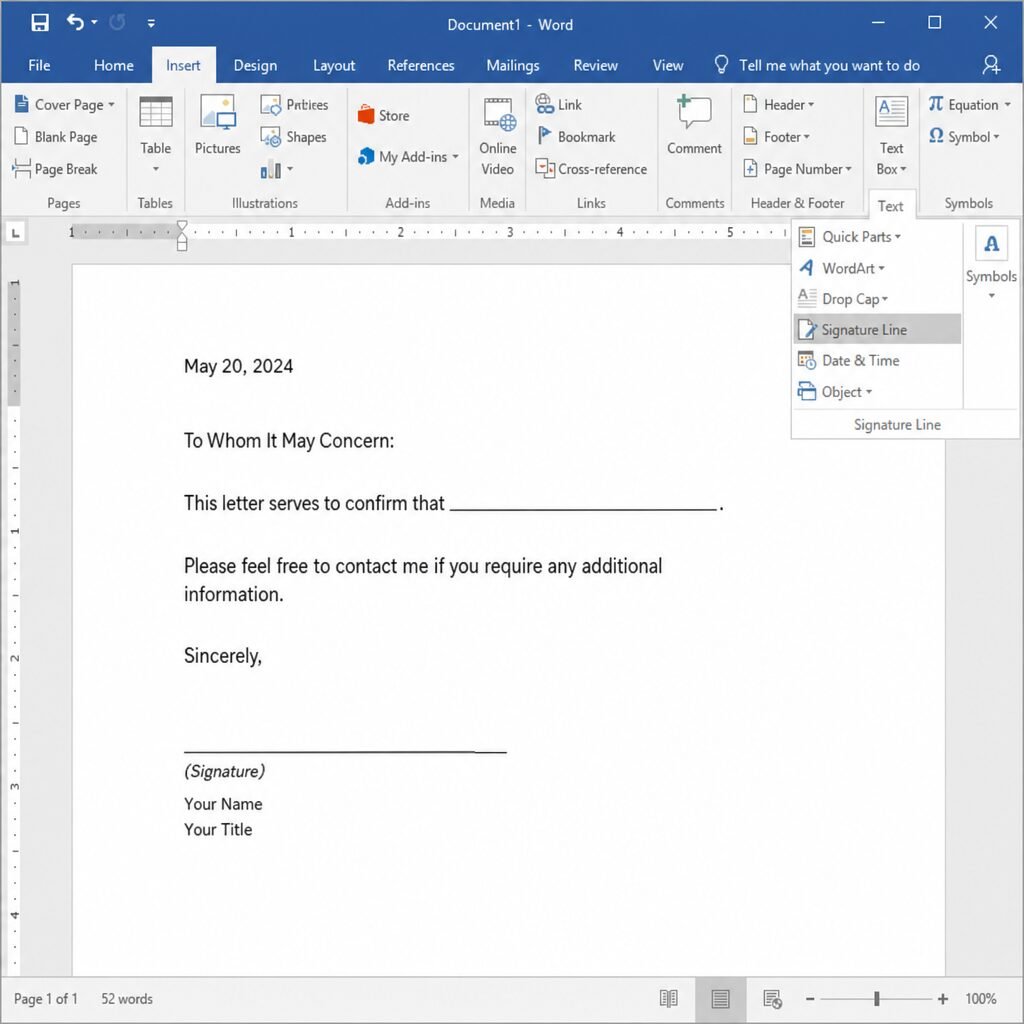This screenshot has height=1024, width=1024.
Task: Add a new Comment
Action: point(694,125)
